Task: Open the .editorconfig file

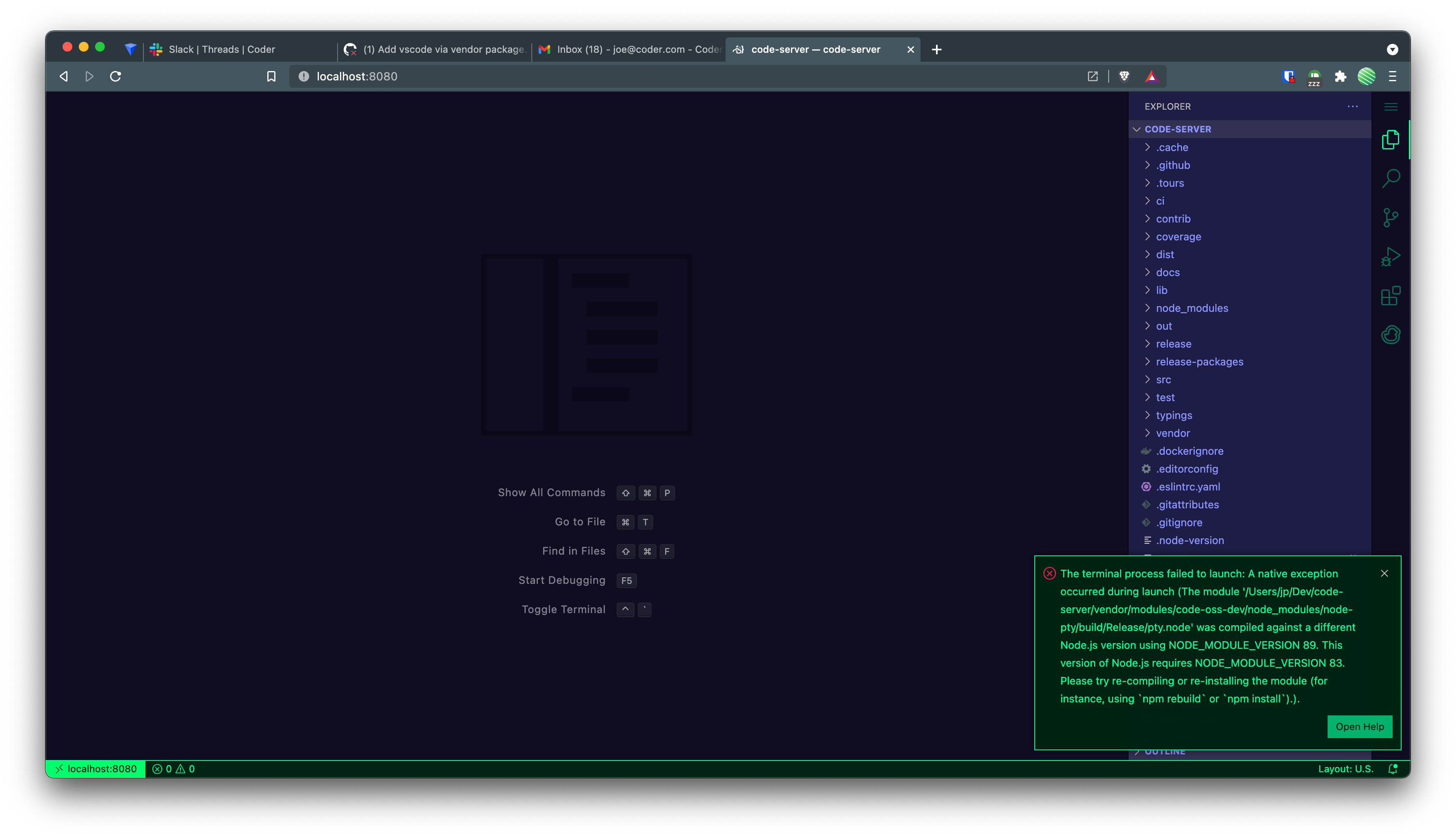Action: click(x=1249, y=469)
